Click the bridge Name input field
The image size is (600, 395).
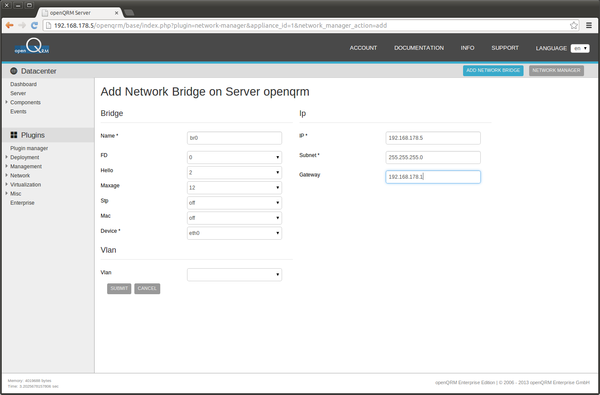[234, 138]
